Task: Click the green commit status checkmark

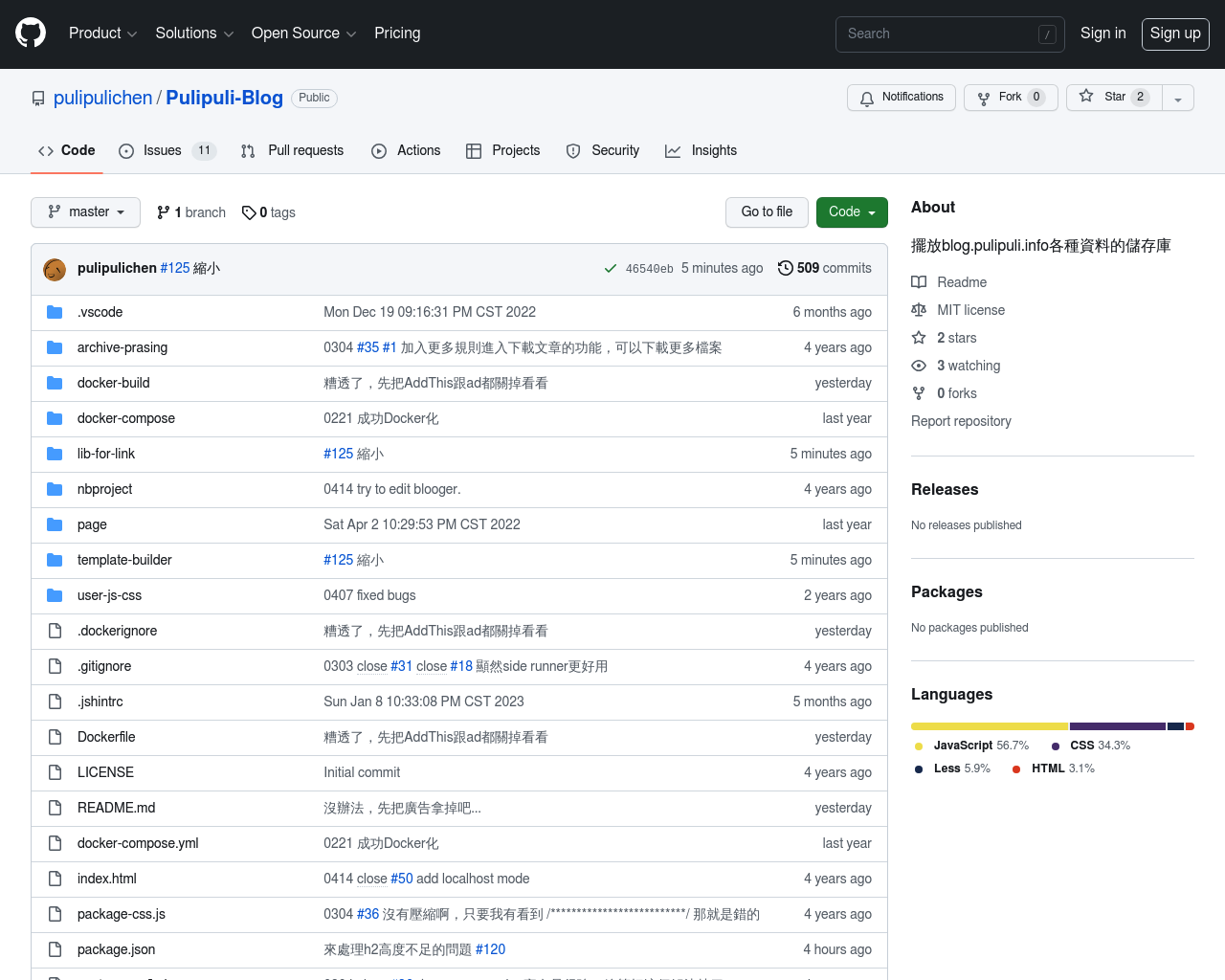Action: pos(611,269)
